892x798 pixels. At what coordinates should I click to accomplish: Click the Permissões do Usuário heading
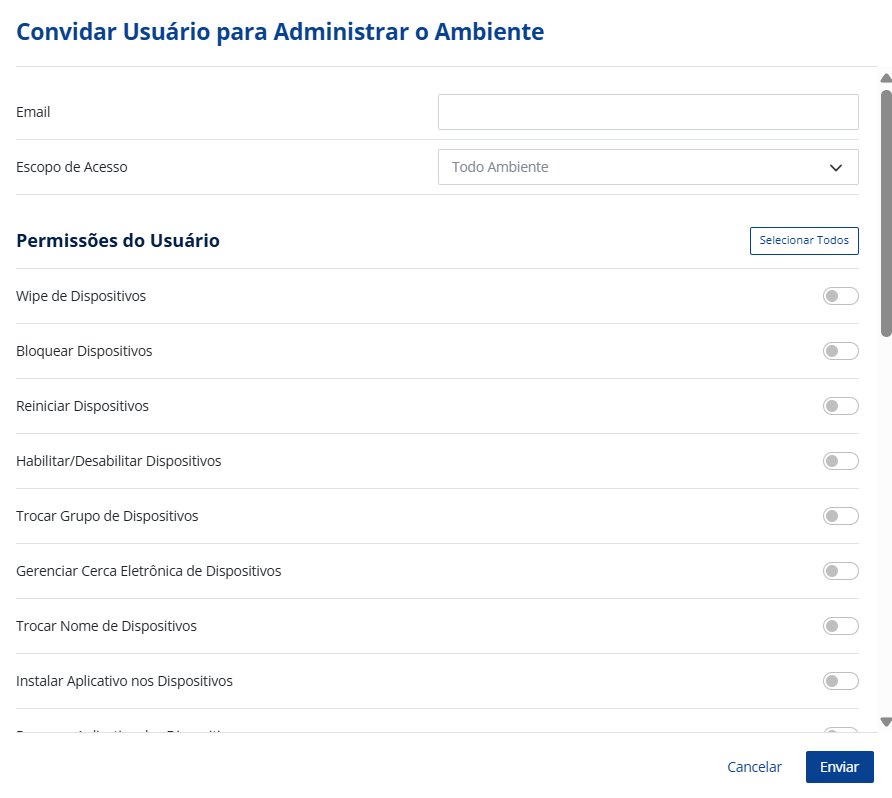[118, 241]
